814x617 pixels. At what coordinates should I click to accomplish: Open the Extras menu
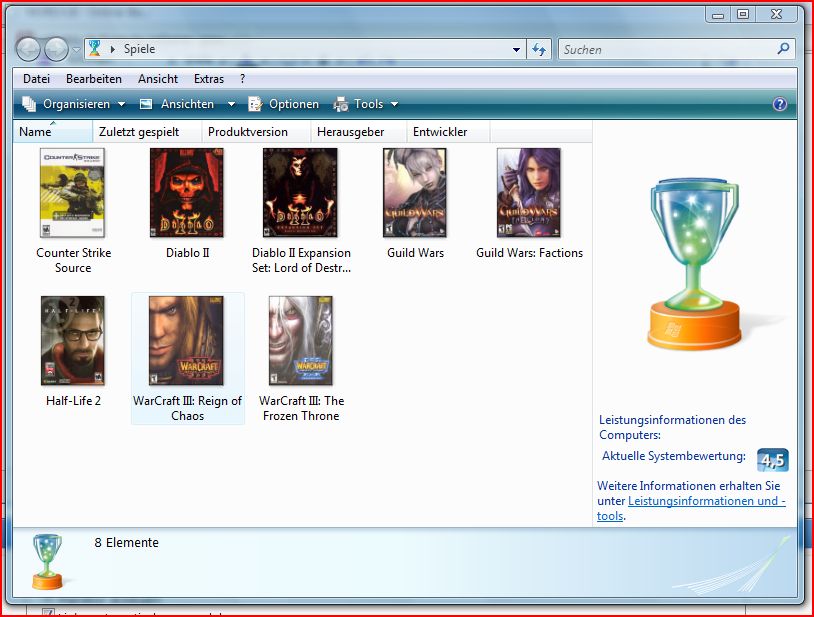click(x=209, y=79)
